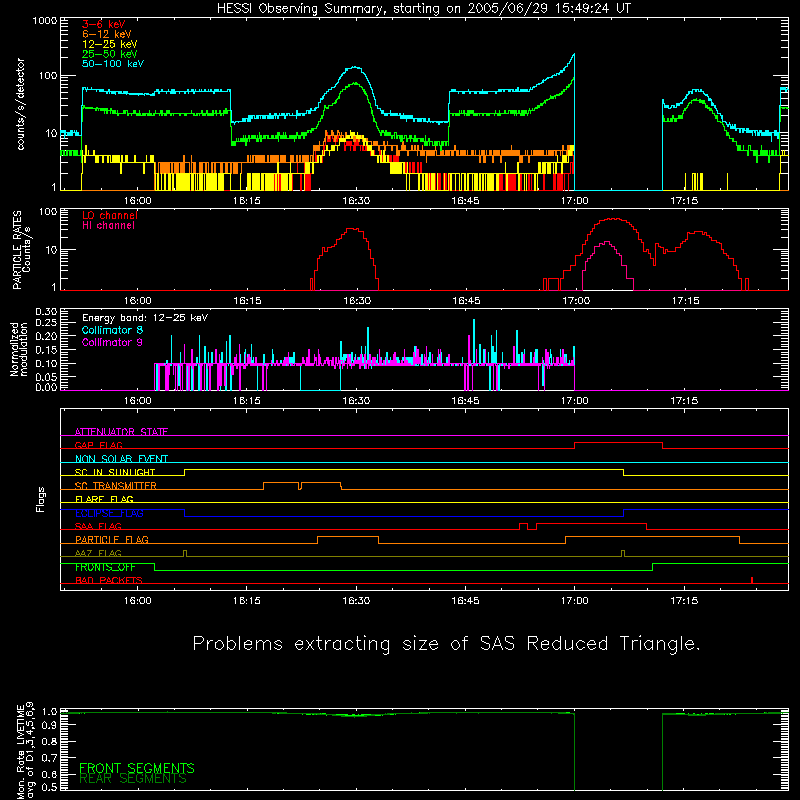This screenshot has height=800, width=800.
Task: Click the "Normalized modulation" axis label
Action: point(19,349)
